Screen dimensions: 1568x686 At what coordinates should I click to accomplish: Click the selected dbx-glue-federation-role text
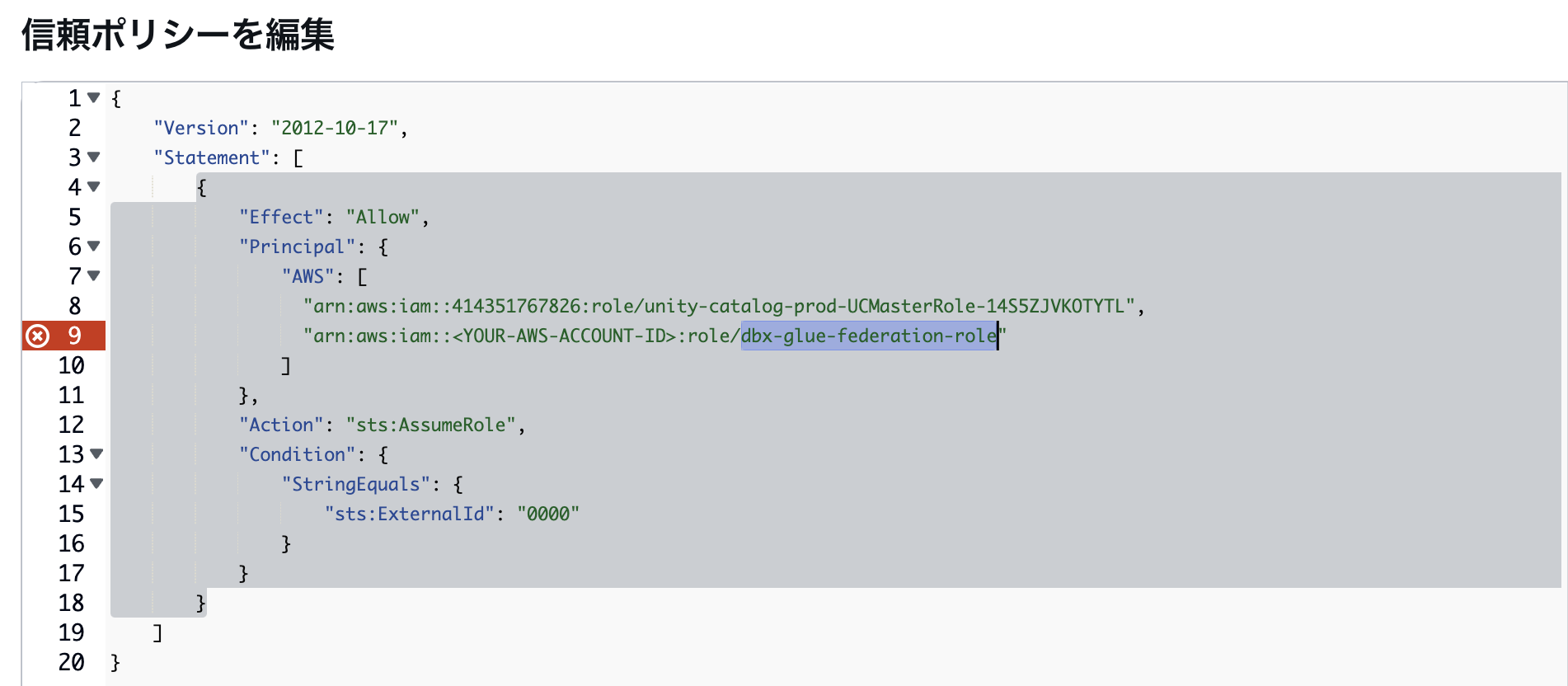pos(869,336)
